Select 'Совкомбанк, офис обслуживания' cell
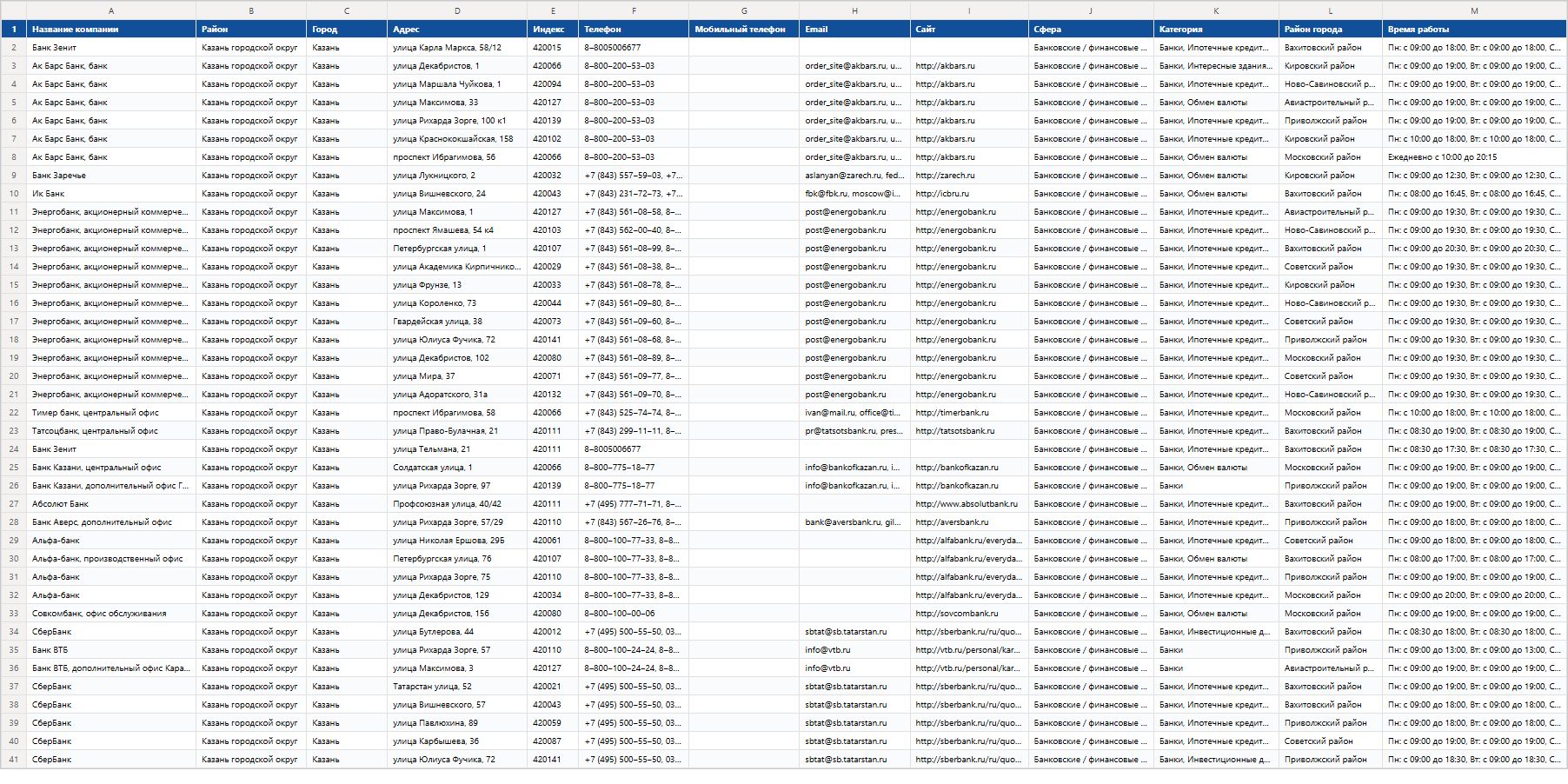Viewport: 1568px width, 784px height. (x=111, y=614)
